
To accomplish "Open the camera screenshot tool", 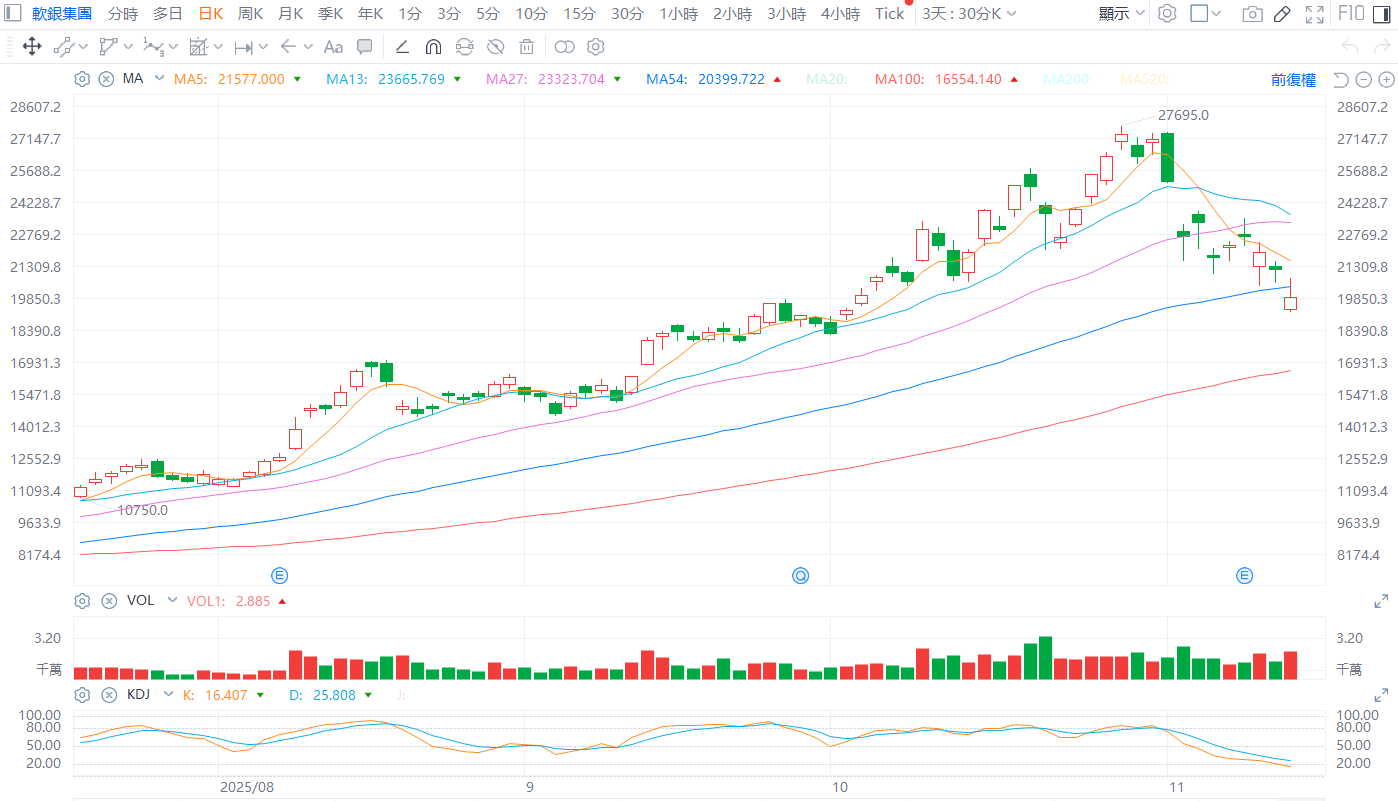I will pyautogui.click(x=1252, y=14).
